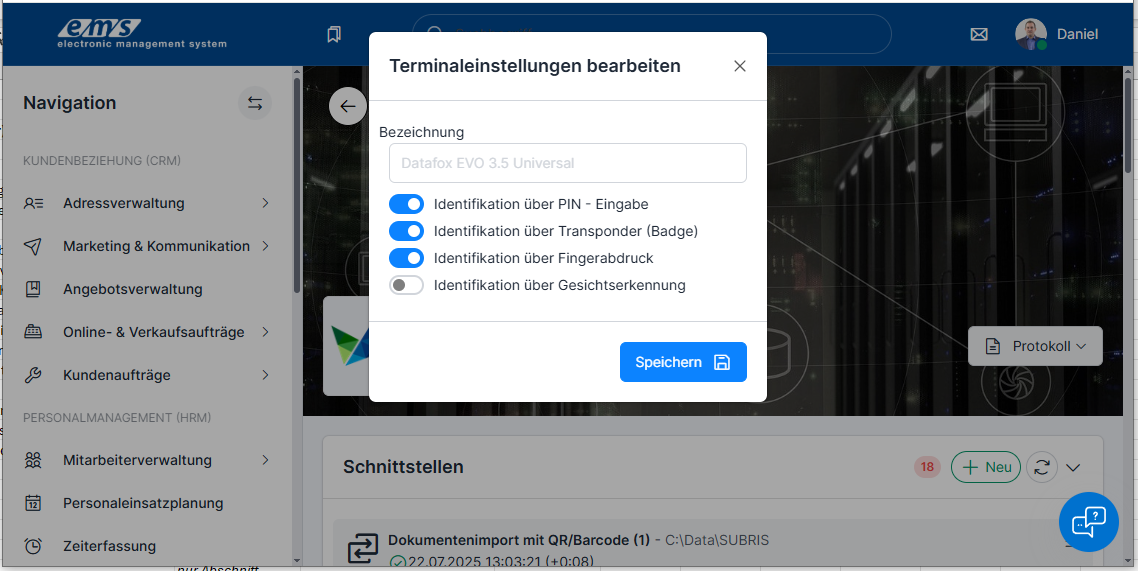1138x571 pixels.
Task: Toggle Identifikation über Transponder (Badge)
Action: [x=406, y=231]
